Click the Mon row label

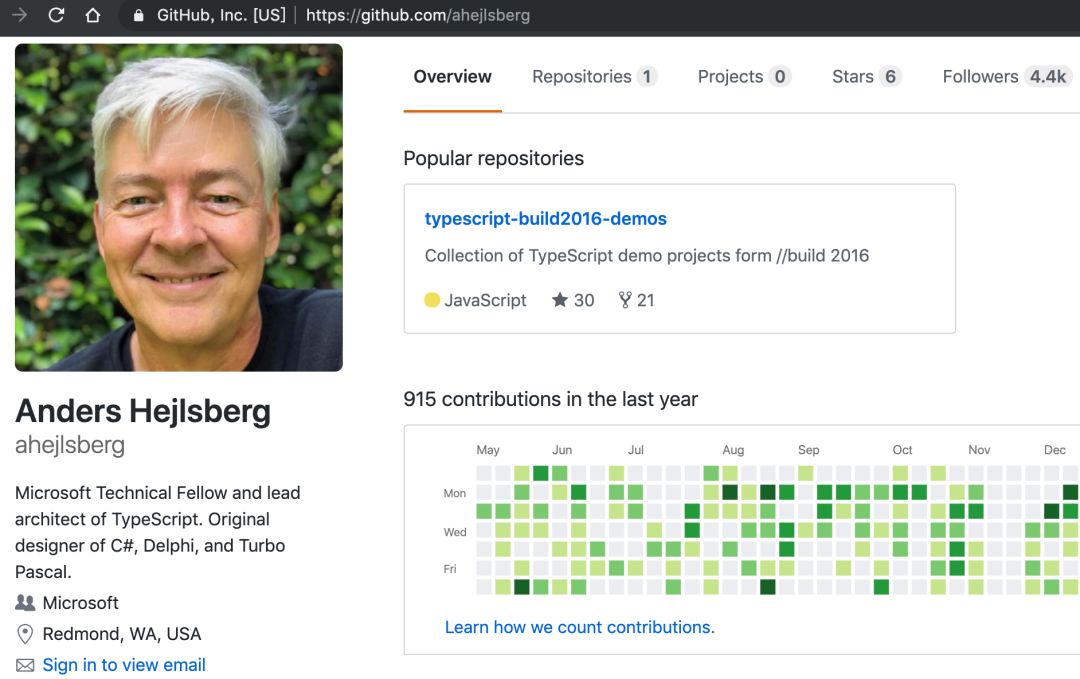[x=455, y=493]
